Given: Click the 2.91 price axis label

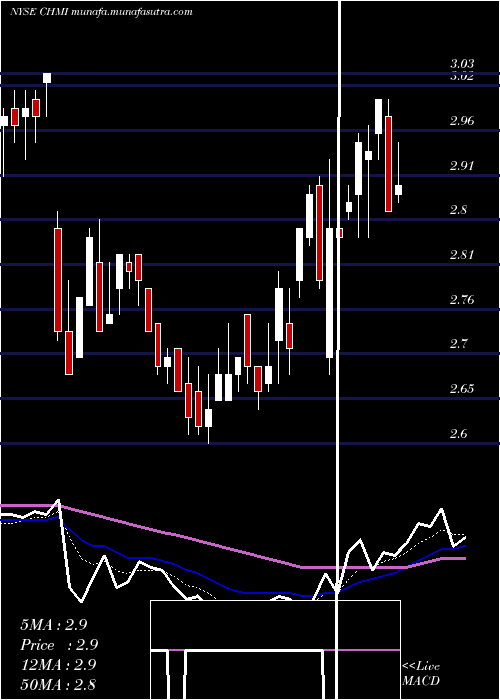Looking at the screenshot, I should pos(462,166).
